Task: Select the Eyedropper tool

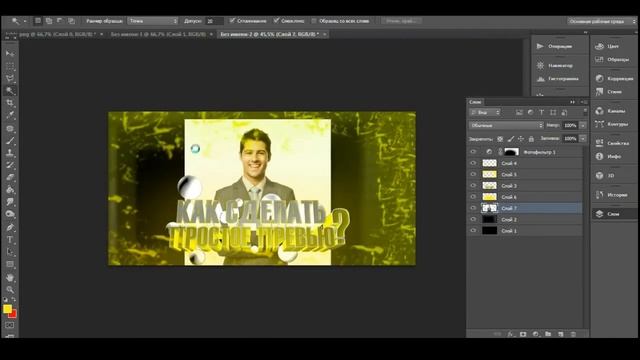Action: pos(10,115)
